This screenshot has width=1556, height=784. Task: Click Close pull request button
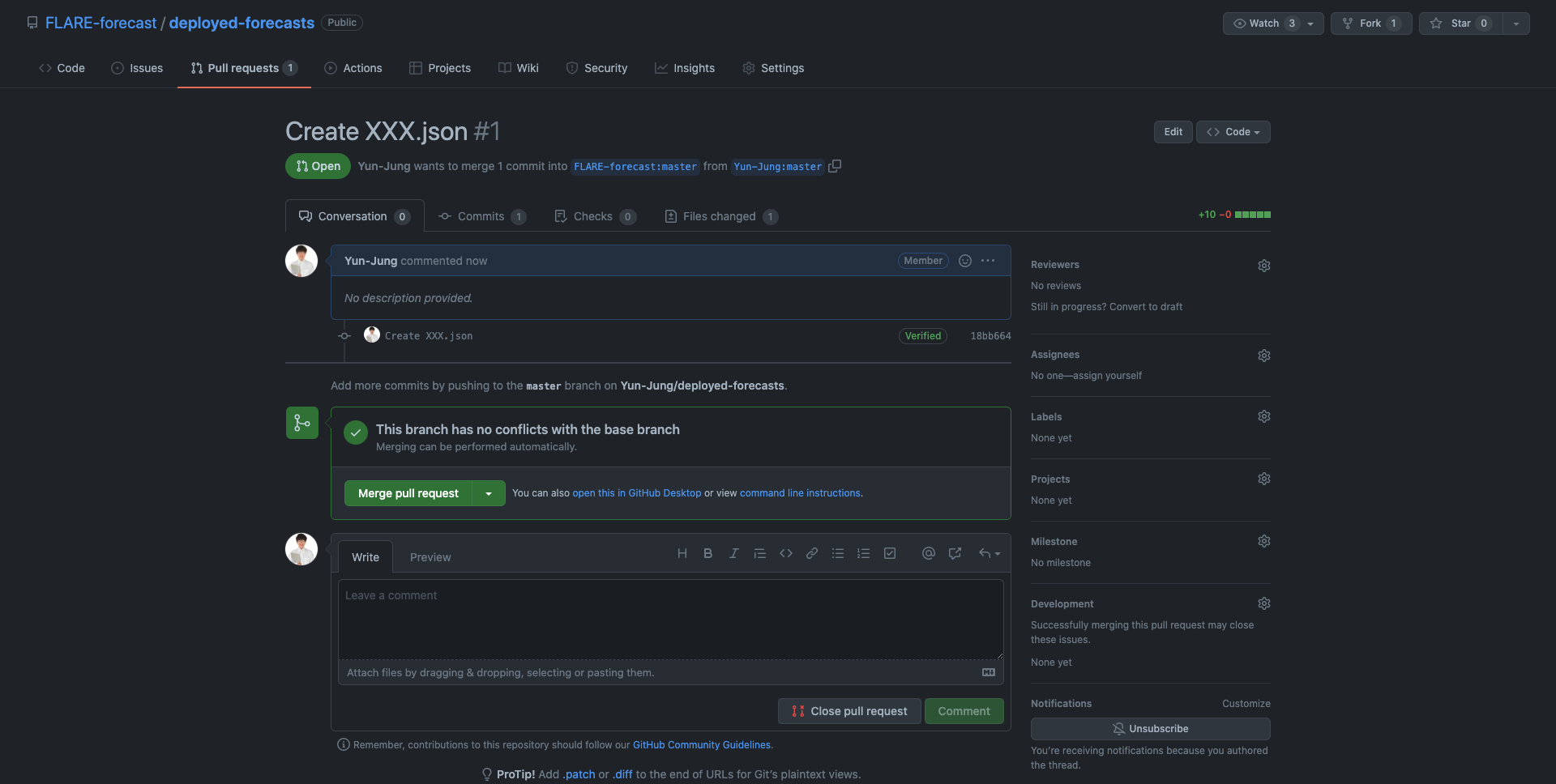(849, 711)
